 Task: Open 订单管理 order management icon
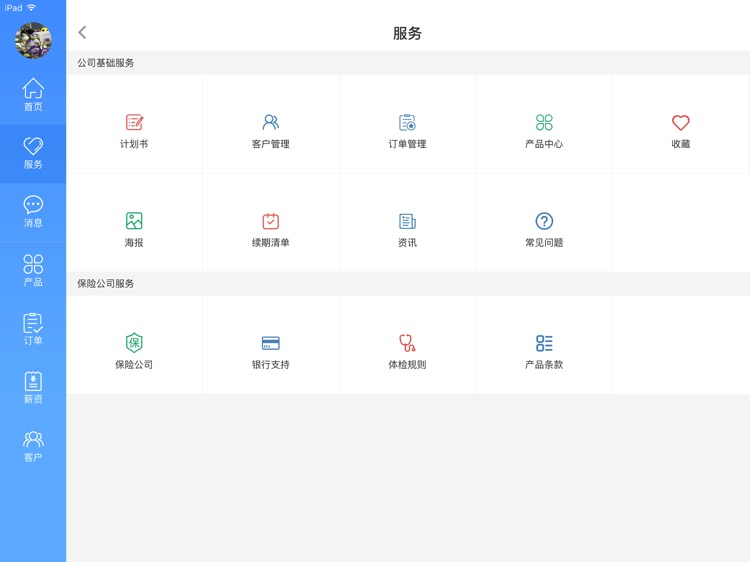click(407, 122)
